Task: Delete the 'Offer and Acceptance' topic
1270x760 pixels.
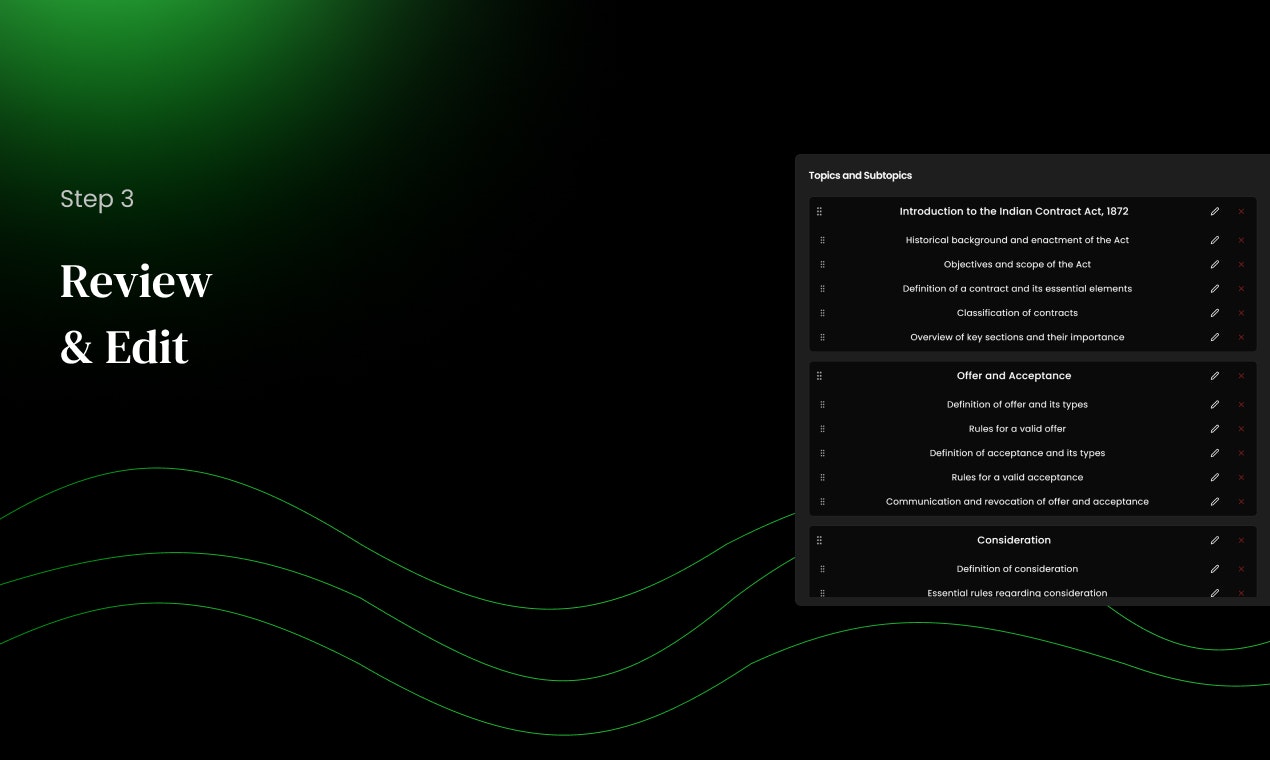Action: 1241,376
